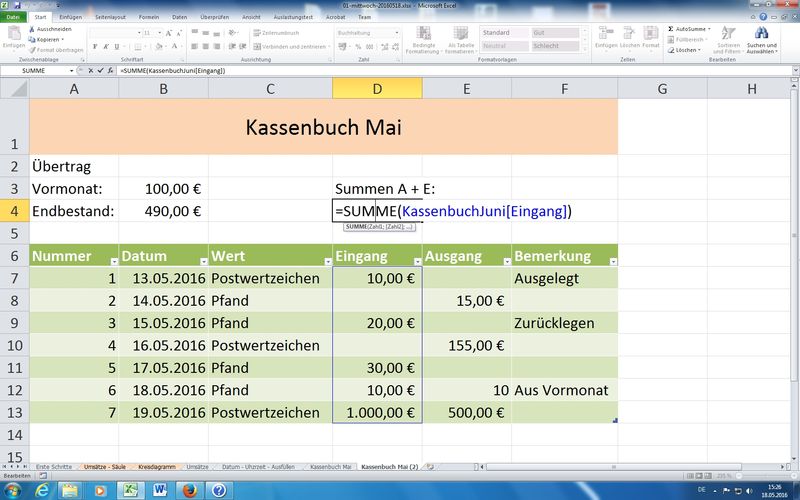Open the Datum column filter dropdown
This screenshot has width=800, height=500.
tap(204, 261)
